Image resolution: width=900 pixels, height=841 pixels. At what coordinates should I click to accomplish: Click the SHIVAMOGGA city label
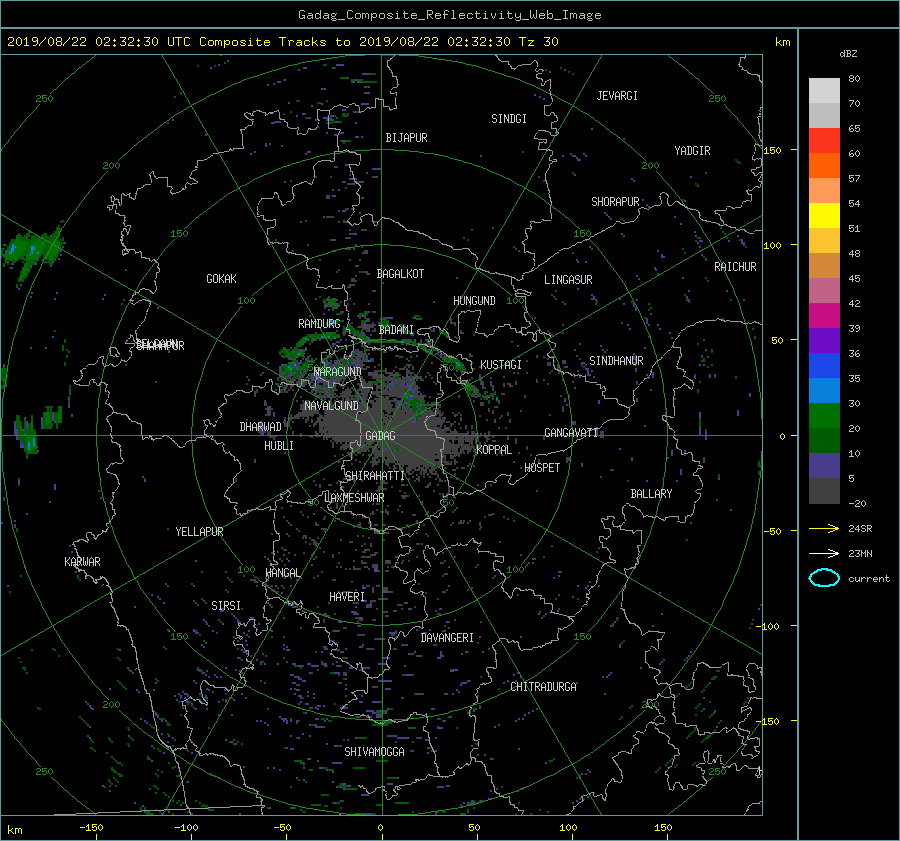point(374,752)
